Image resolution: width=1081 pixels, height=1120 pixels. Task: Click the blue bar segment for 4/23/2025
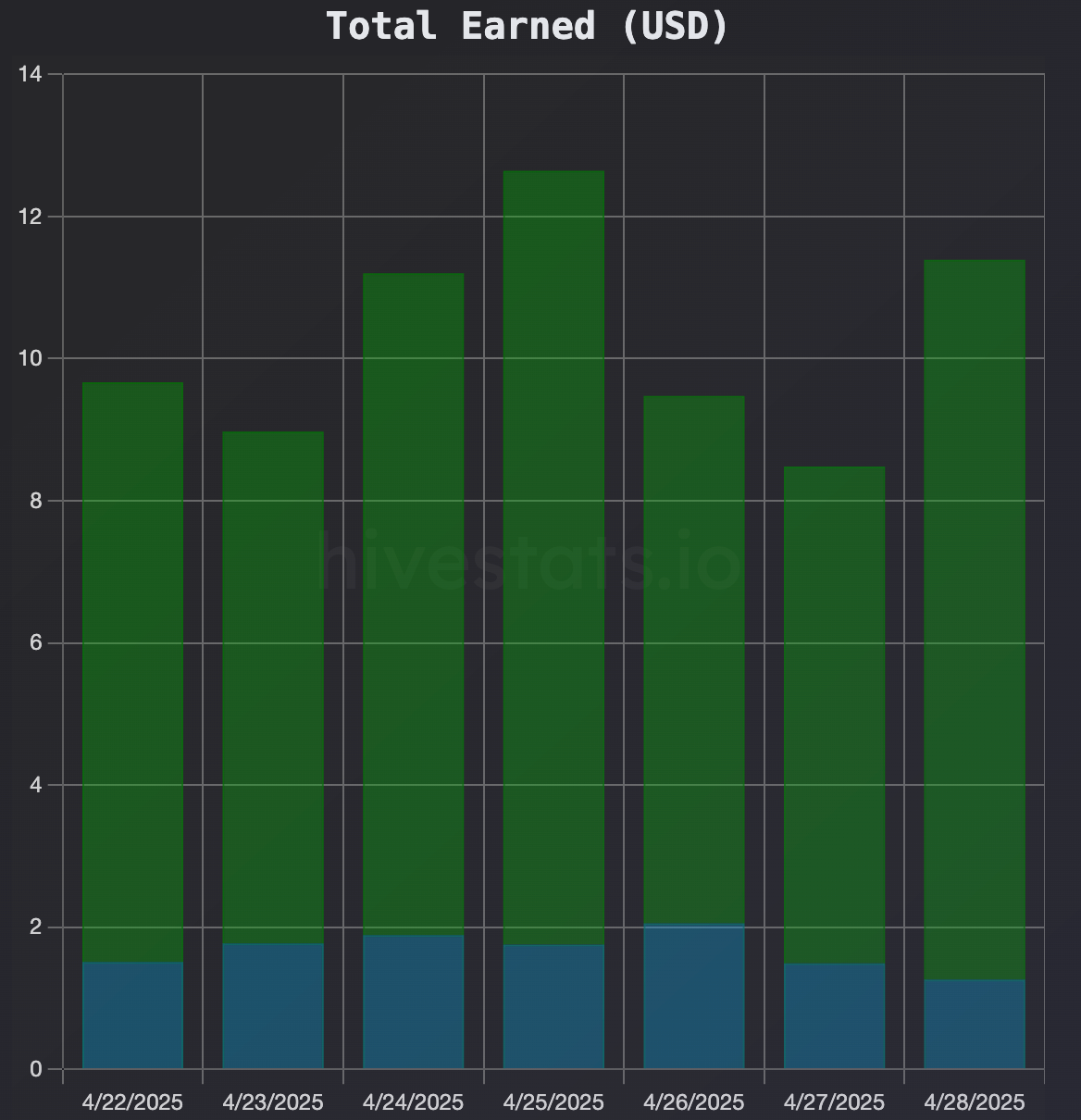pos(273,1006)
